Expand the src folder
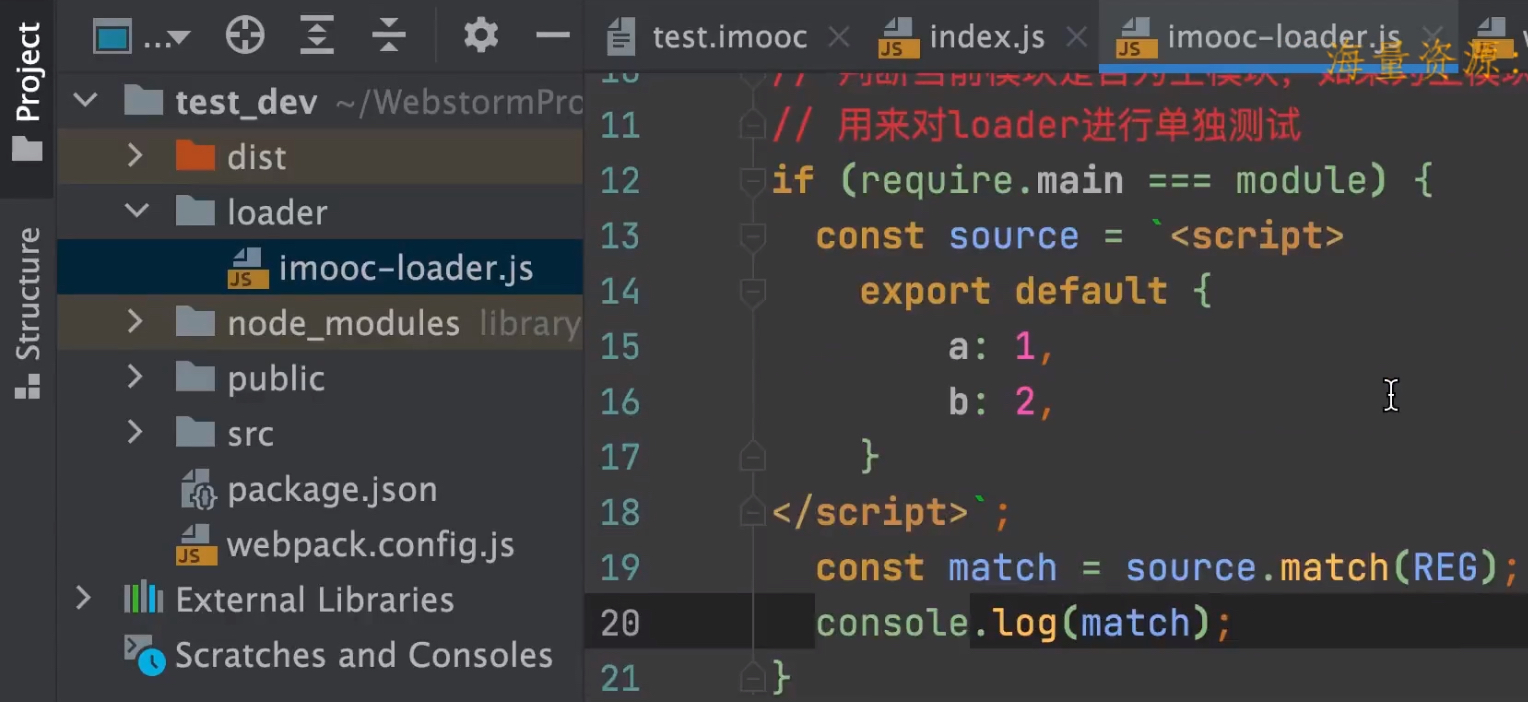The height and width of the screenshot is (702, 1528). click(135, 433)
